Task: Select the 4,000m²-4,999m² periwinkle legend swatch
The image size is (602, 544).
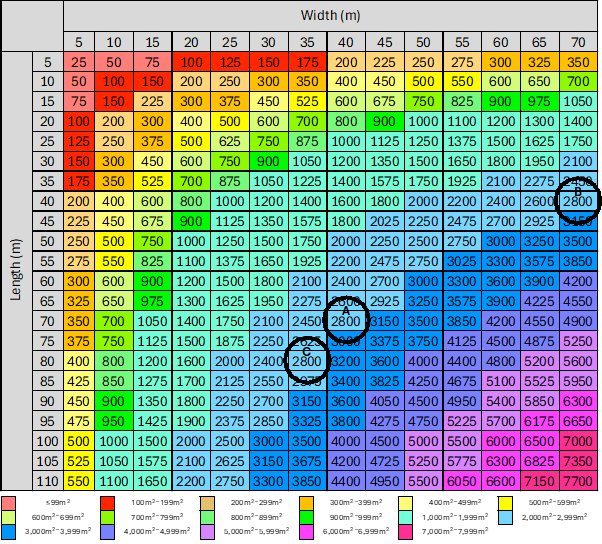Action: point(108,532)
